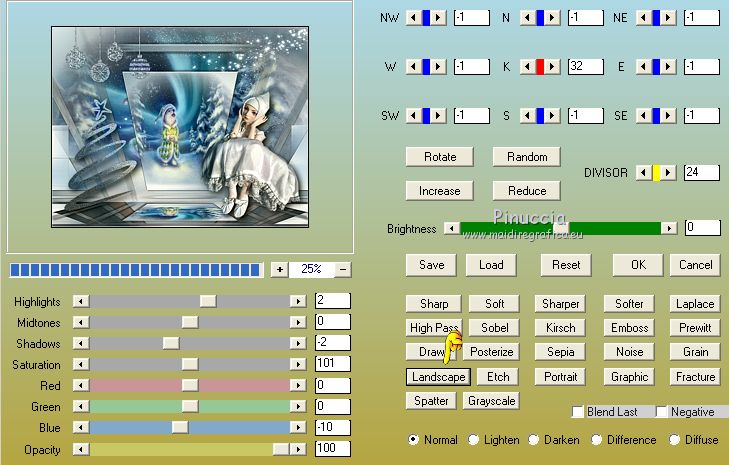Click the SE slider left arrow

(643, 115)
